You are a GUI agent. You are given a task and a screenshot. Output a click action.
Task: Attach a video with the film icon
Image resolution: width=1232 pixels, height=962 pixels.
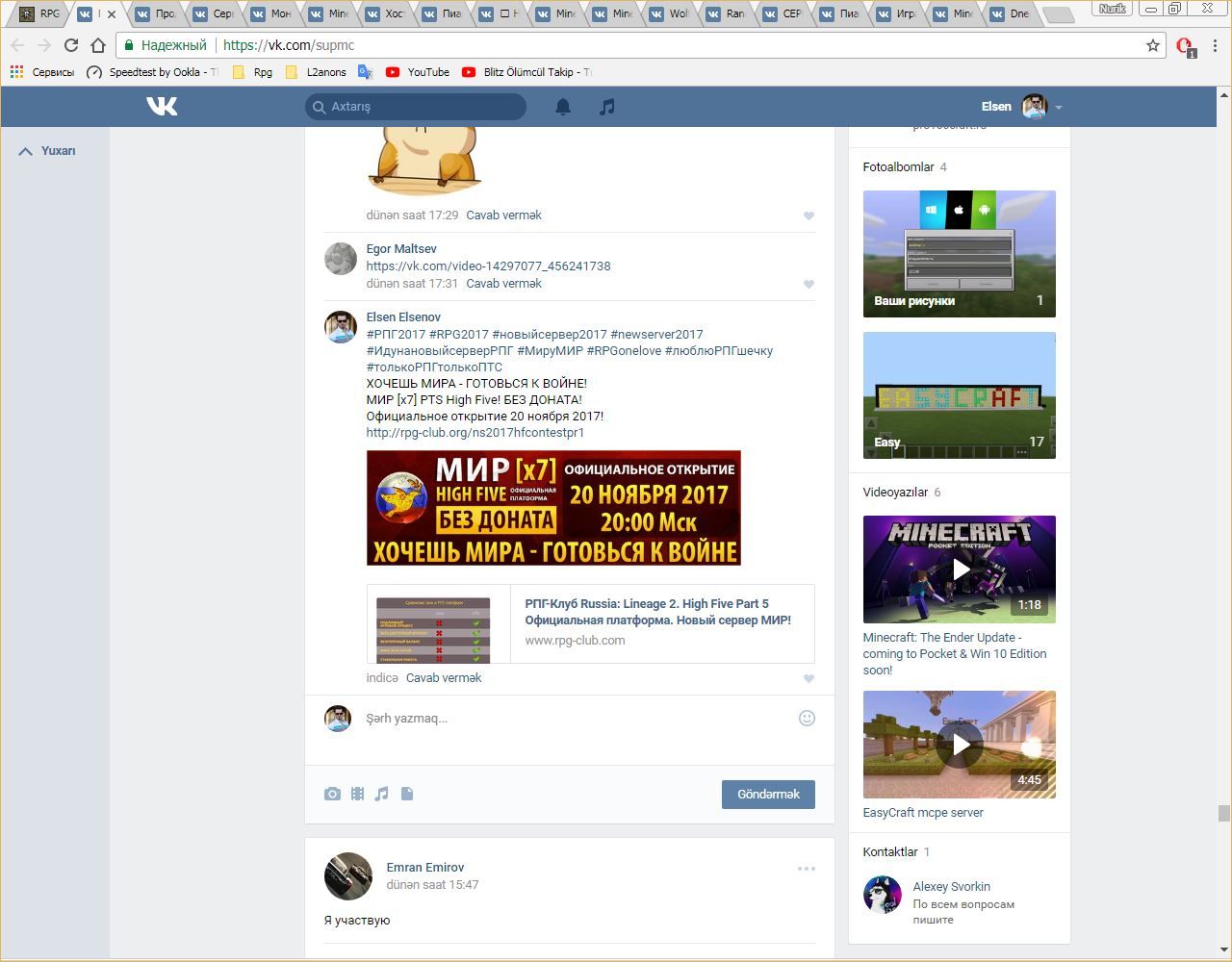pos(357,794)
